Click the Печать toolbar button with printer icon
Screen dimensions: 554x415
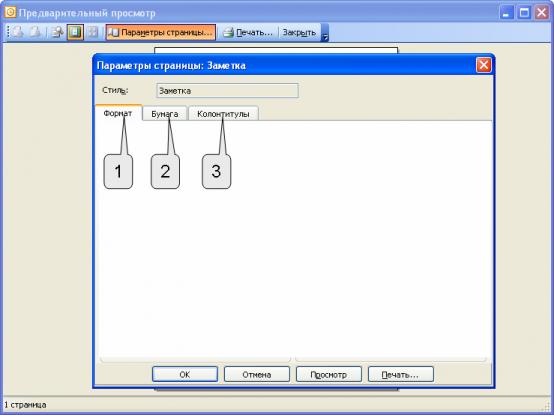coord(248,32)
